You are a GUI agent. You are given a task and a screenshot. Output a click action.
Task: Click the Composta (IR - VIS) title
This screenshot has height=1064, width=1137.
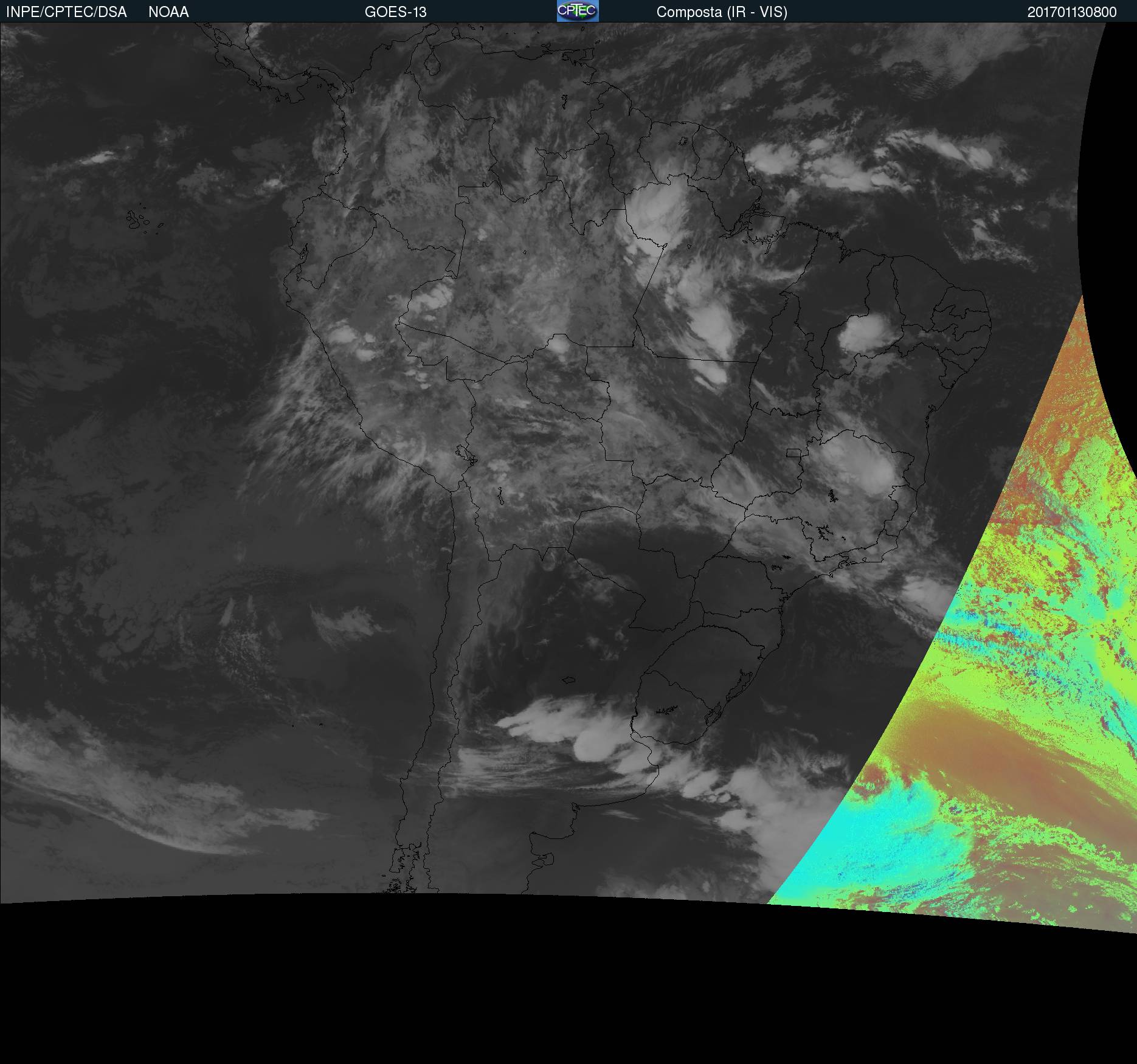722,12
